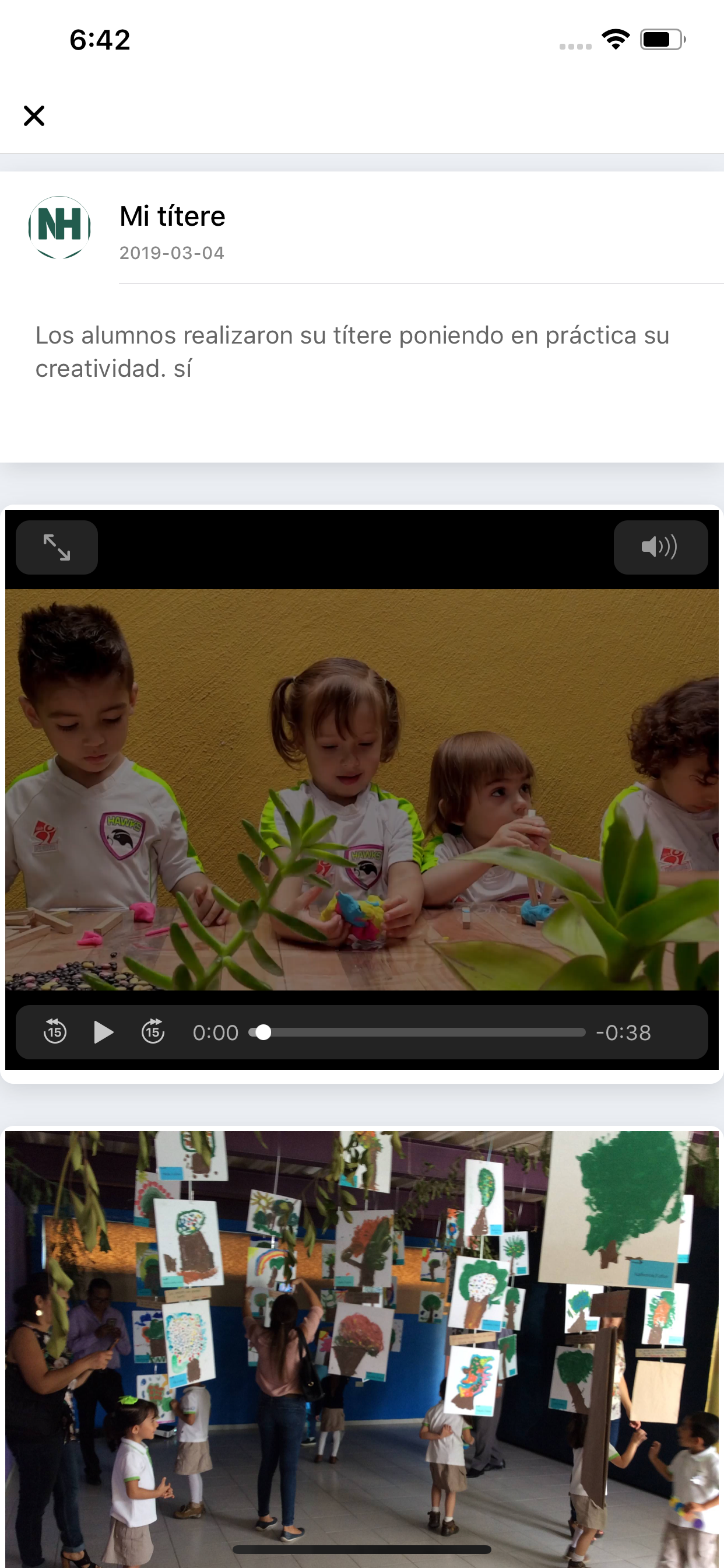This screenshot has width=724, height=1568.
Task: Close the post with the X icon
Action: [x=34, y=116]
